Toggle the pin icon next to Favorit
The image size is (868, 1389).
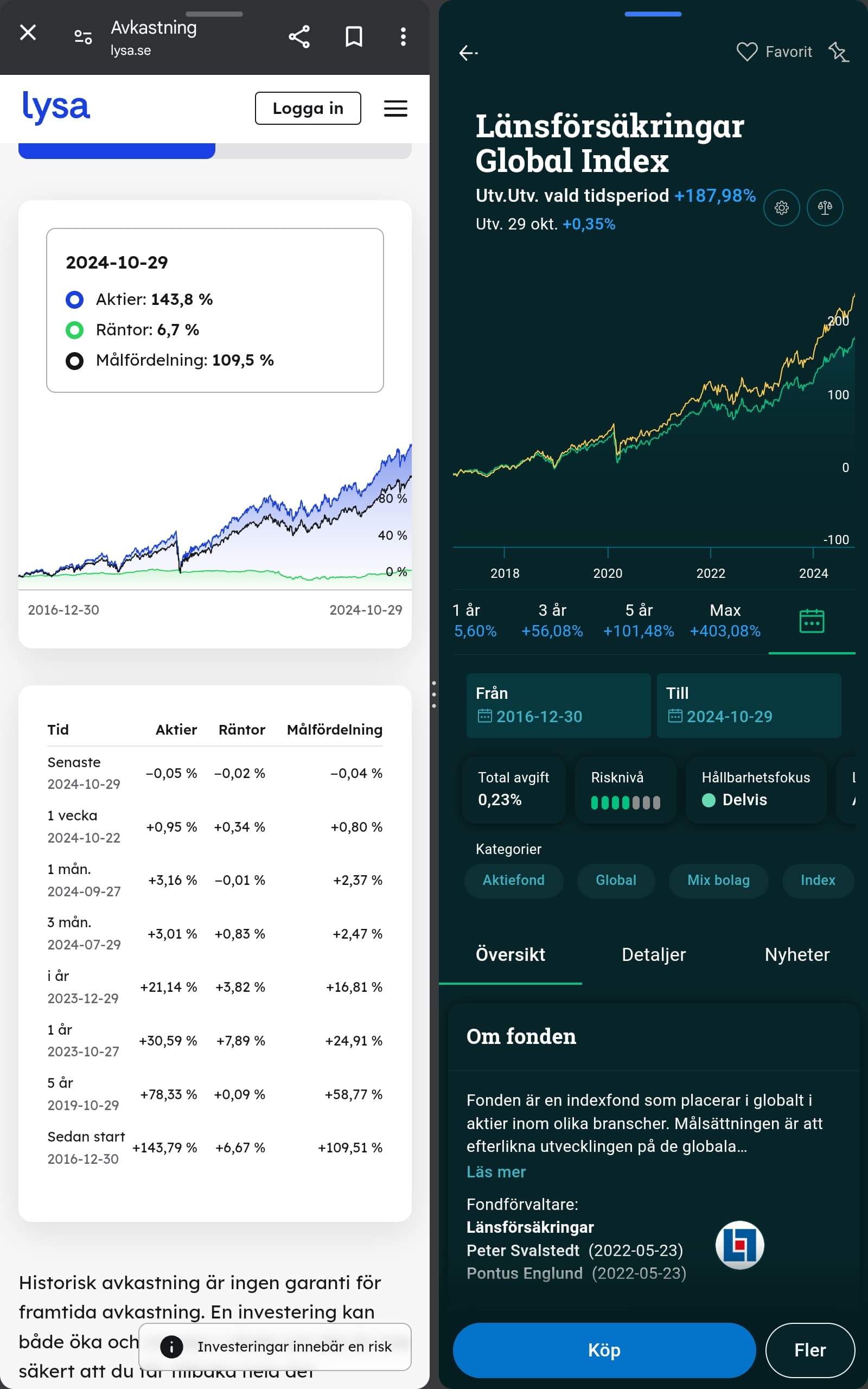pyautogui.click(x=839, y=52)
